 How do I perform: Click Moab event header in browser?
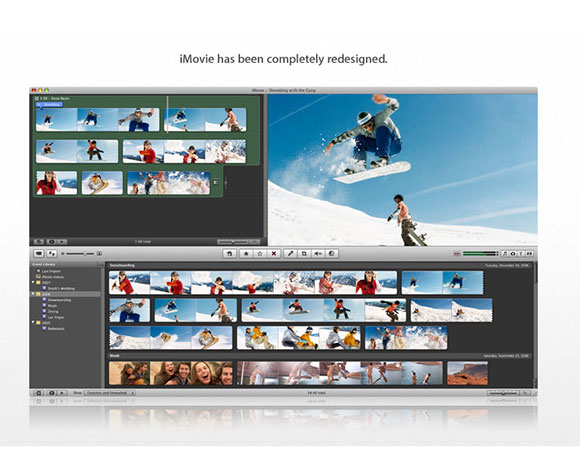(x=320, y=356)
